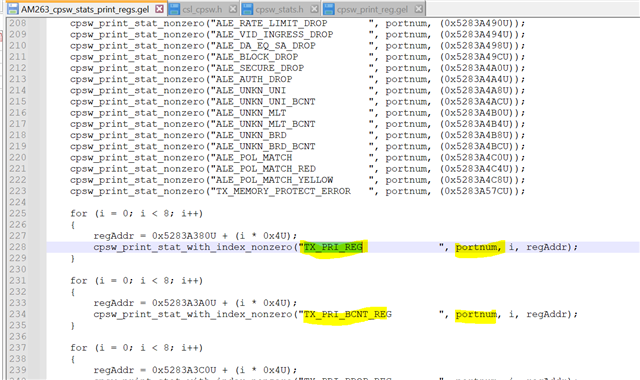The width and height of the screenshot is (640, 380).
Task: Click ALE_DA_EQ_SA_DROP text
Action: 265,46
